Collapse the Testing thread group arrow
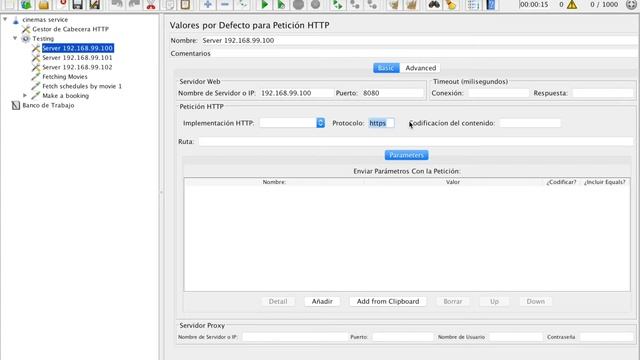This screenshot has width=640, height=360. point(15,38)
